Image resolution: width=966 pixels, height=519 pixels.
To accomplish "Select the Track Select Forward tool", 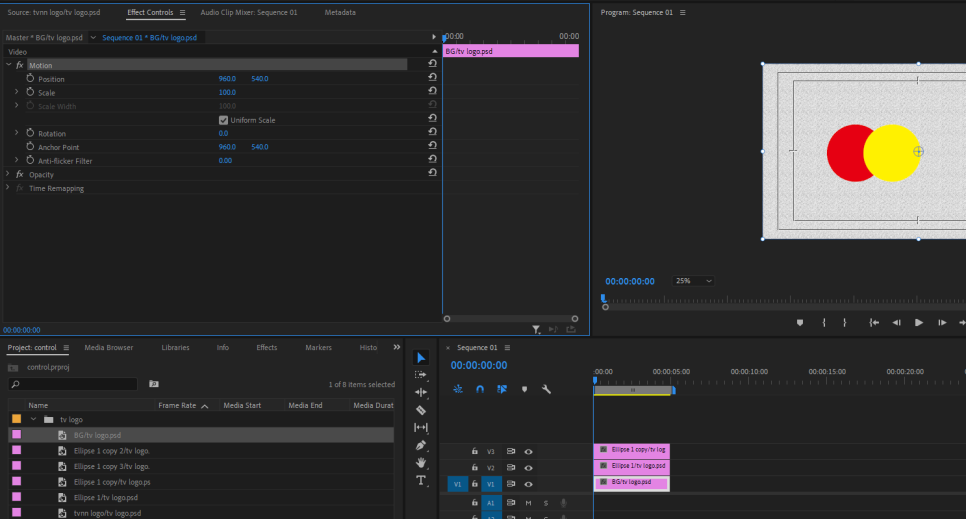I will pyautogui.click(x=421, y=375).
